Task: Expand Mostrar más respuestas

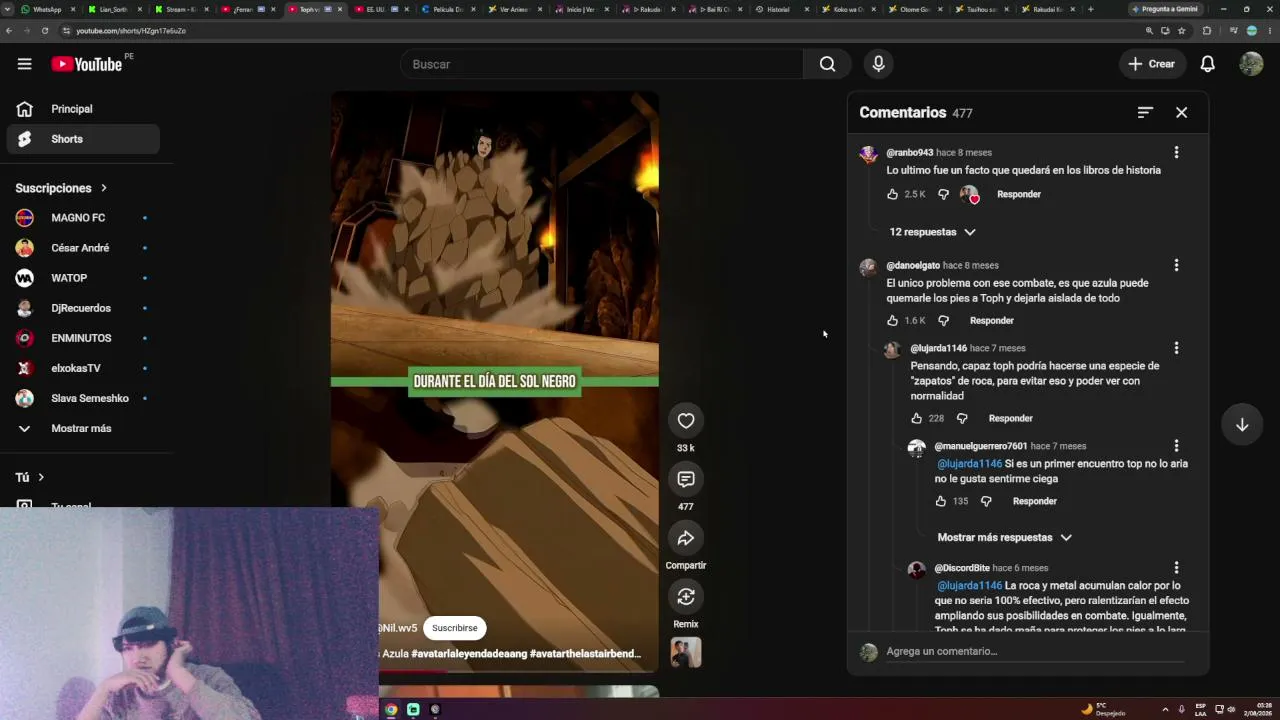Action: tap(1004, 538)
